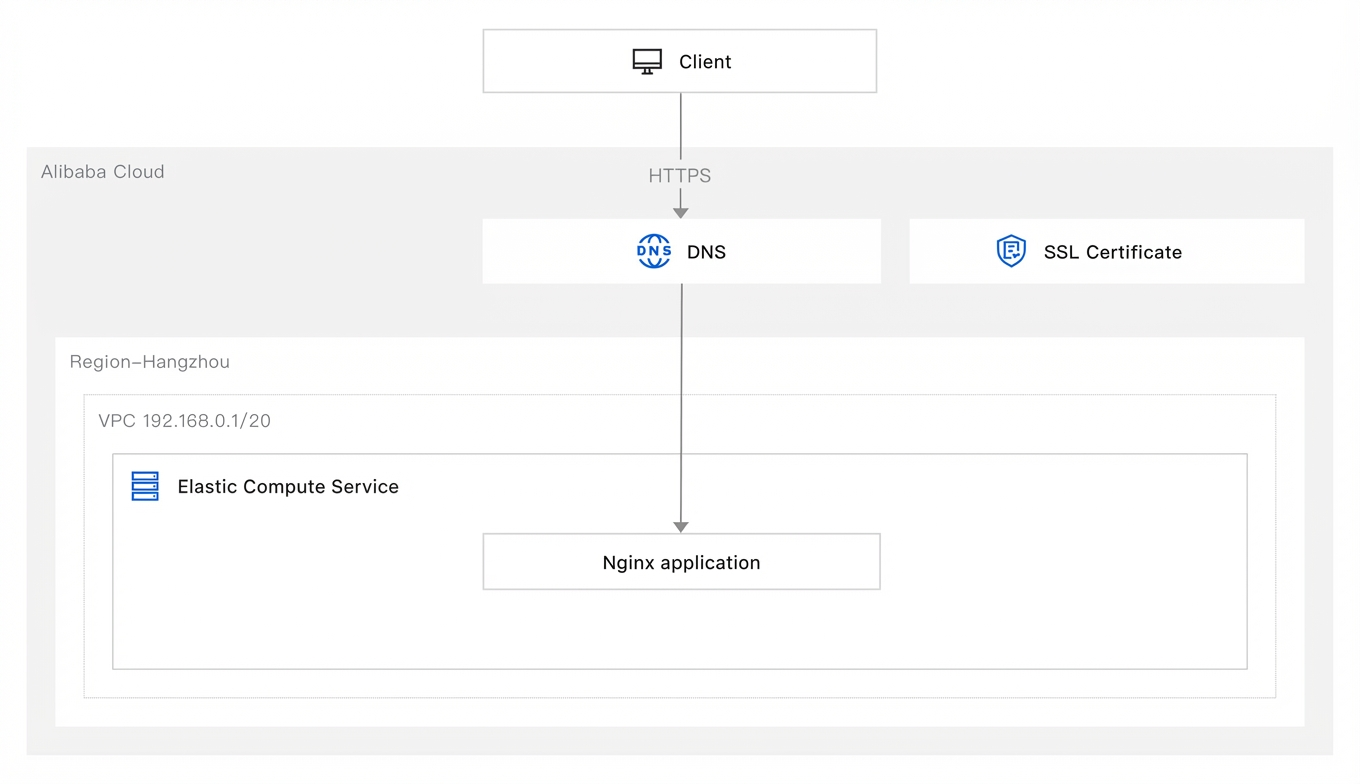Click the empty right side of the SSL Certificate box
Viewport: 1360px width, 784px height.
[1243, 252]
